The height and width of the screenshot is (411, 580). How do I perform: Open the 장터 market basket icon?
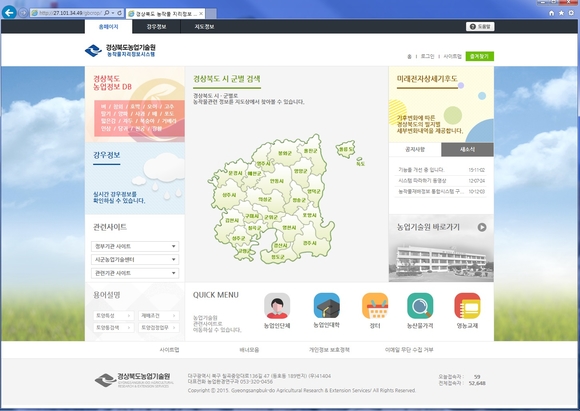tap(375, 306)
